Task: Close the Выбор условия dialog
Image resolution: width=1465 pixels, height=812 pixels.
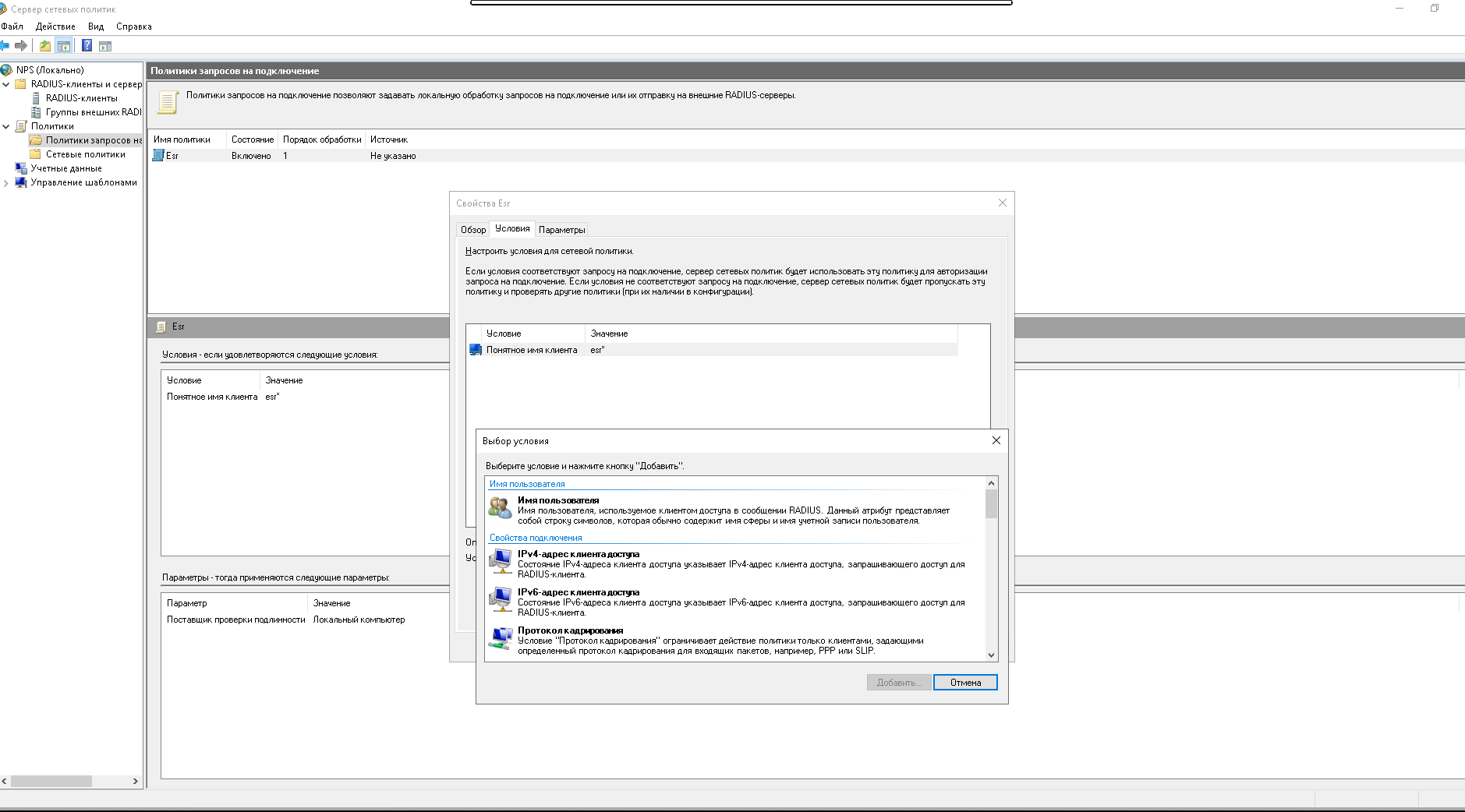Action: pos(996,440)
